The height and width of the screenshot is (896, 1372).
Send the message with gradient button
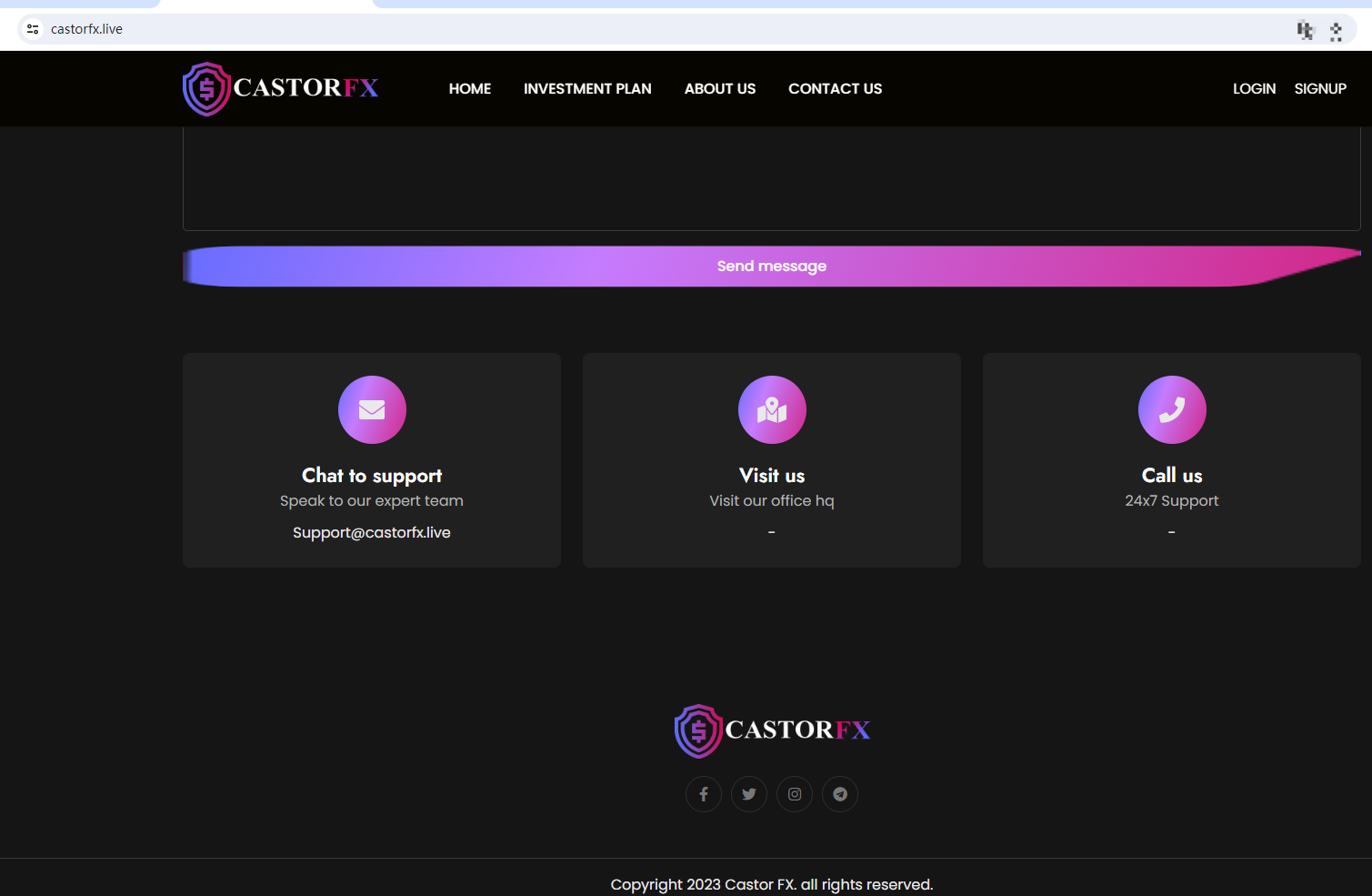772,266
